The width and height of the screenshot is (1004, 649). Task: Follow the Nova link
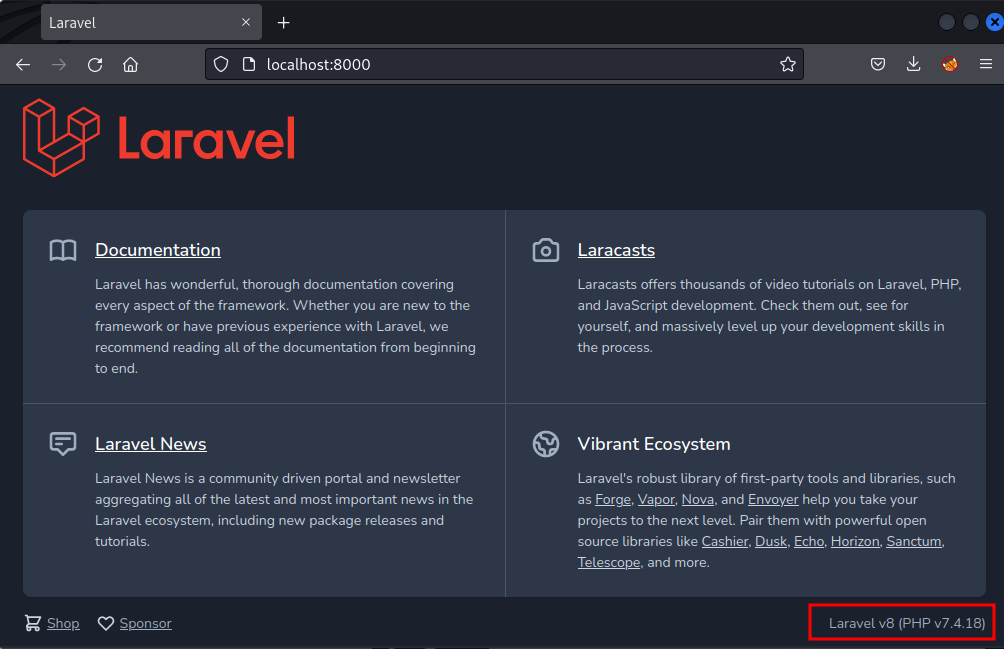click(x=697, y=499)
